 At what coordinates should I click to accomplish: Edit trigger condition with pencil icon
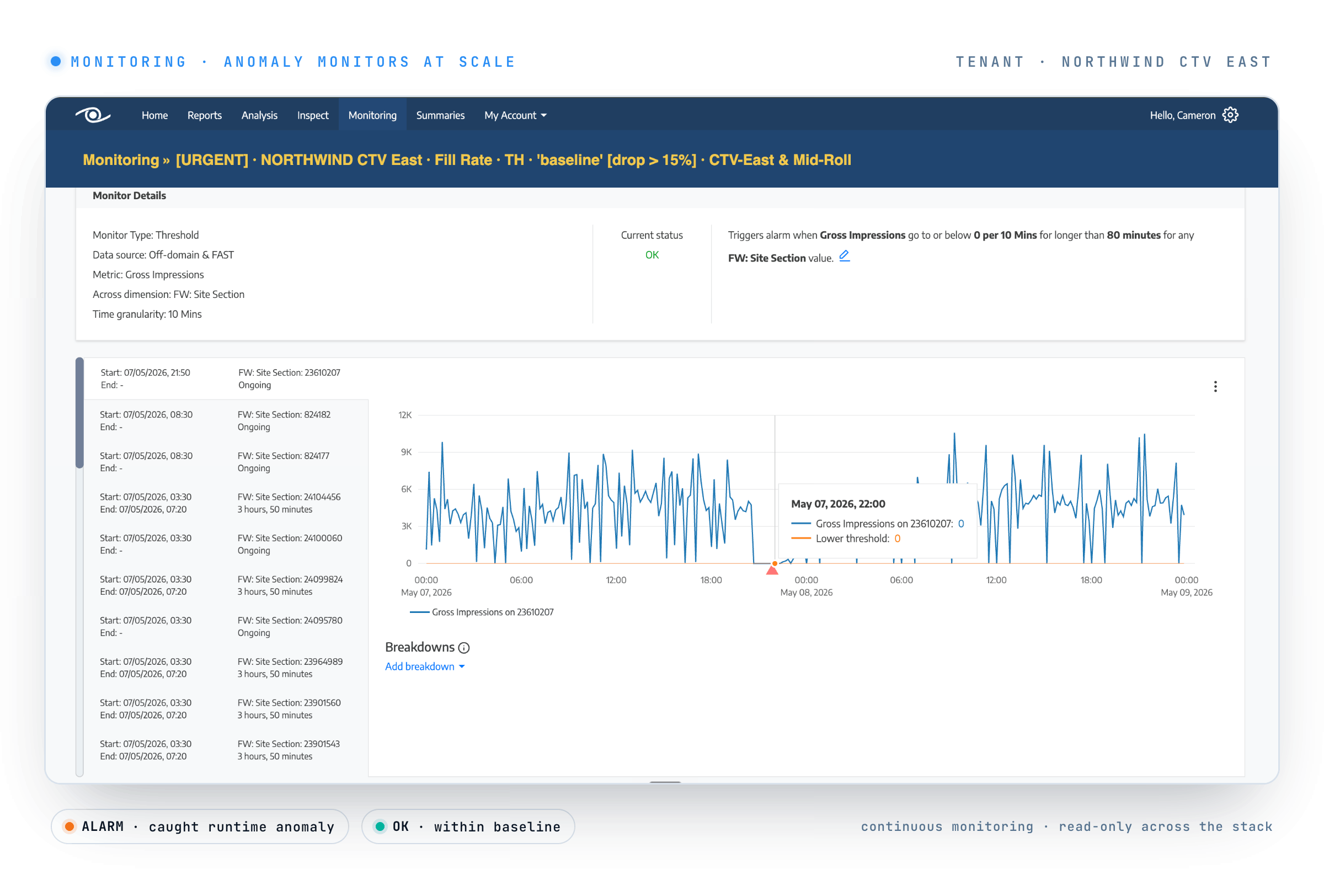pyautogui.click(x=844, y=257)
